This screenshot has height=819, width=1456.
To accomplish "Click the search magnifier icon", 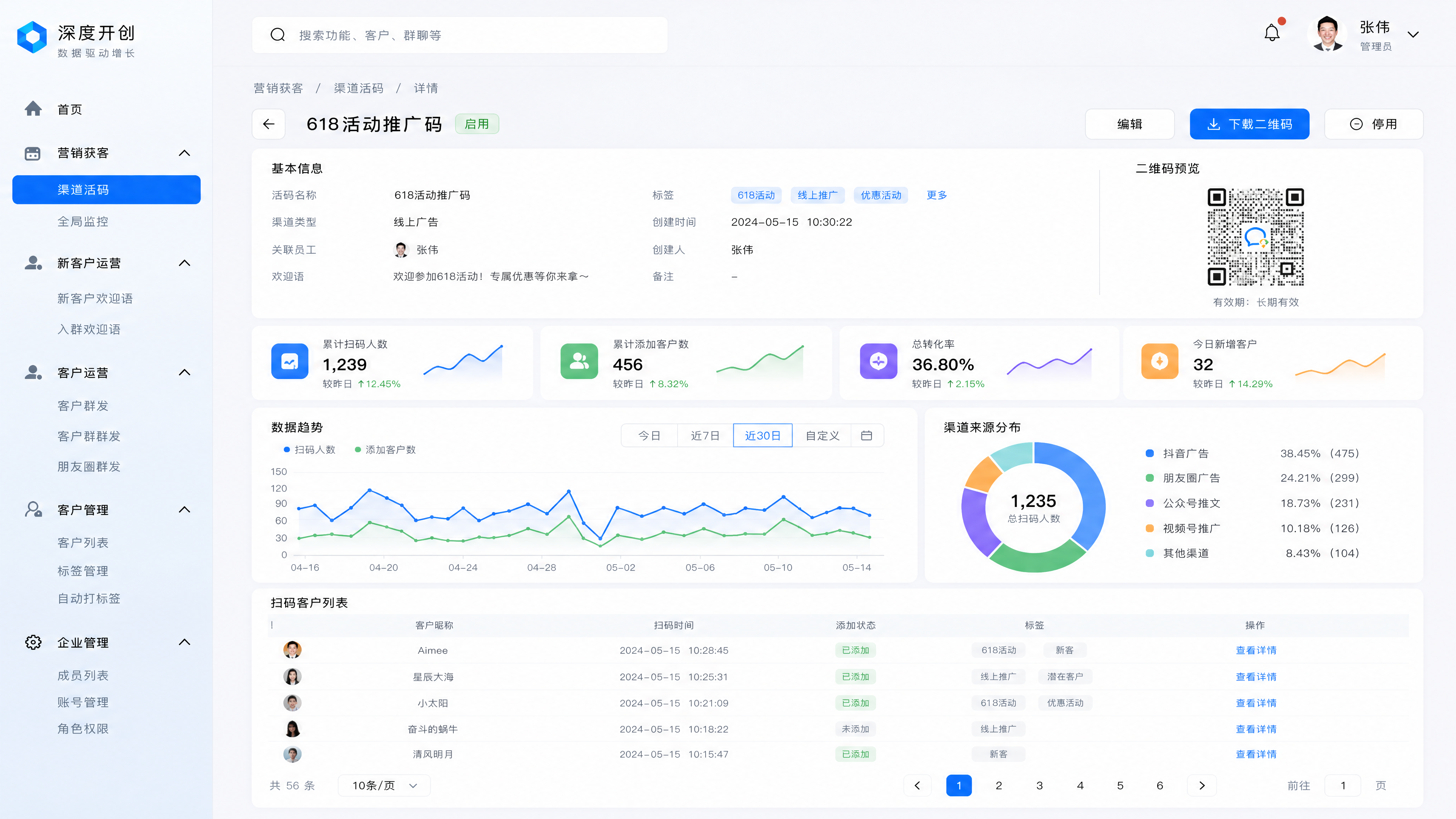I will pos(278,35).
